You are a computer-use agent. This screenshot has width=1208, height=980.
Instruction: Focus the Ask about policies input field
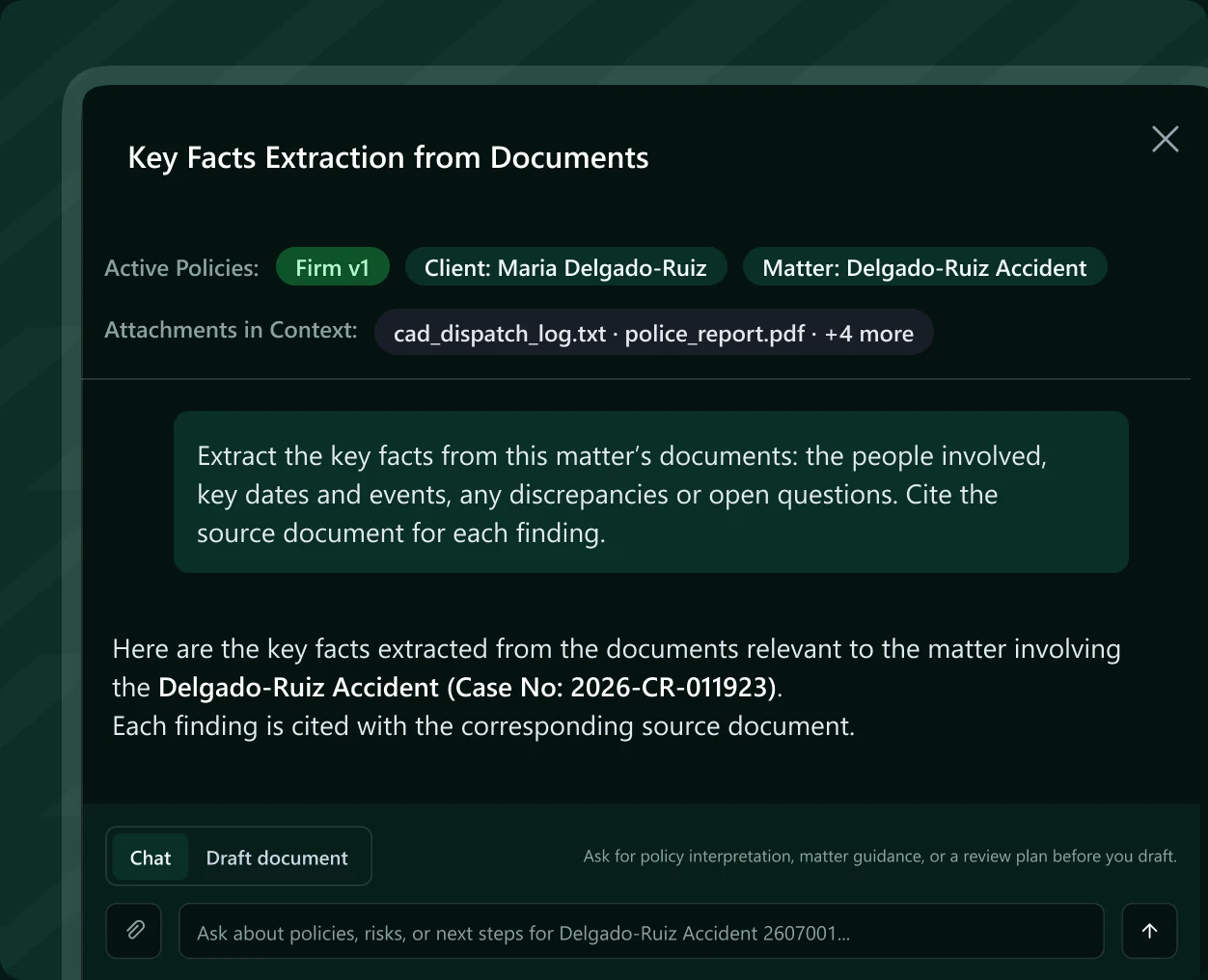641,932
